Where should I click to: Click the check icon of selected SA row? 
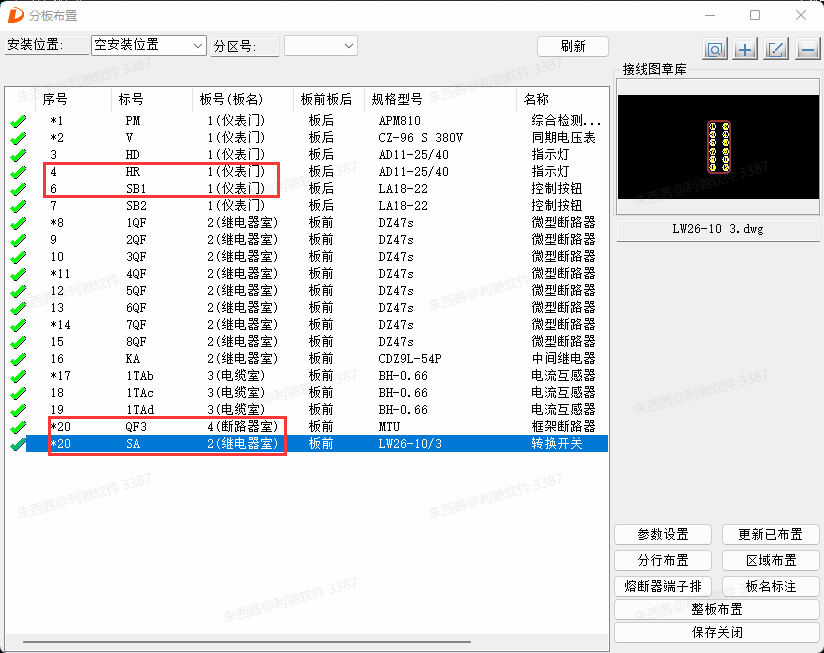click(x=18, y=444)
